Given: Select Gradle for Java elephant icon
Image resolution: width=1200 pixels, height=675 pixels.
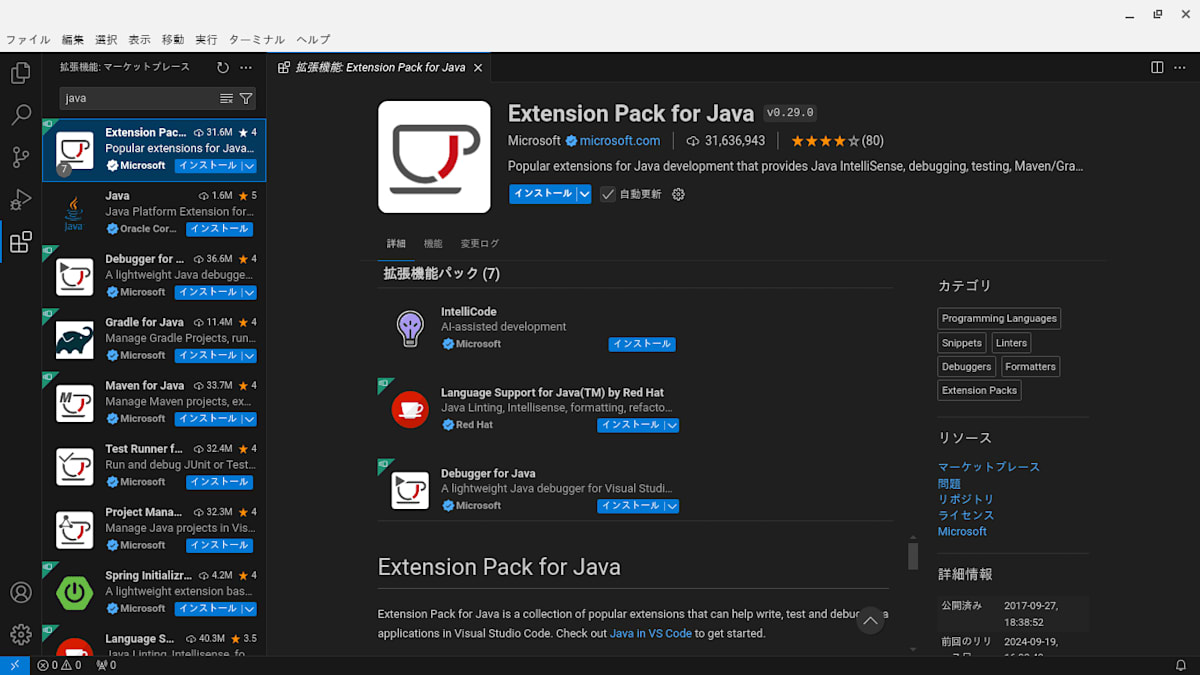Looking at the screenshot, I should click(75, 340).
